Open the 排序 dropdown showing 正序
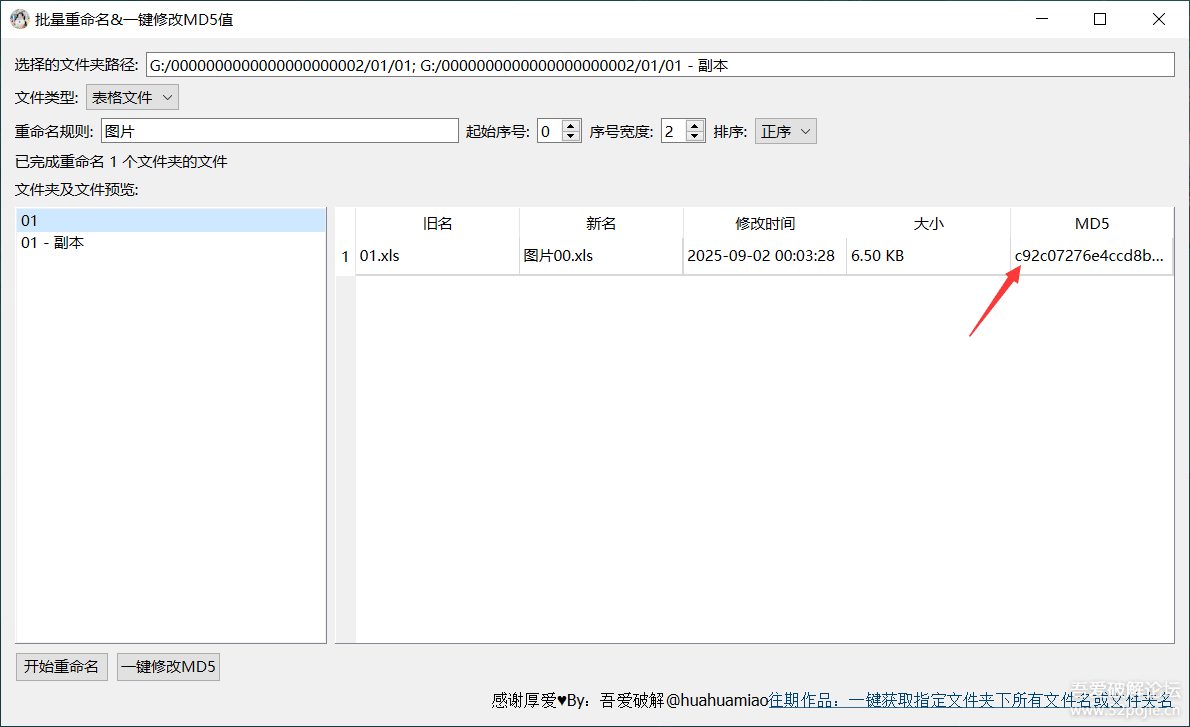This screenshot has width=1190, height=727. point(785,131)
